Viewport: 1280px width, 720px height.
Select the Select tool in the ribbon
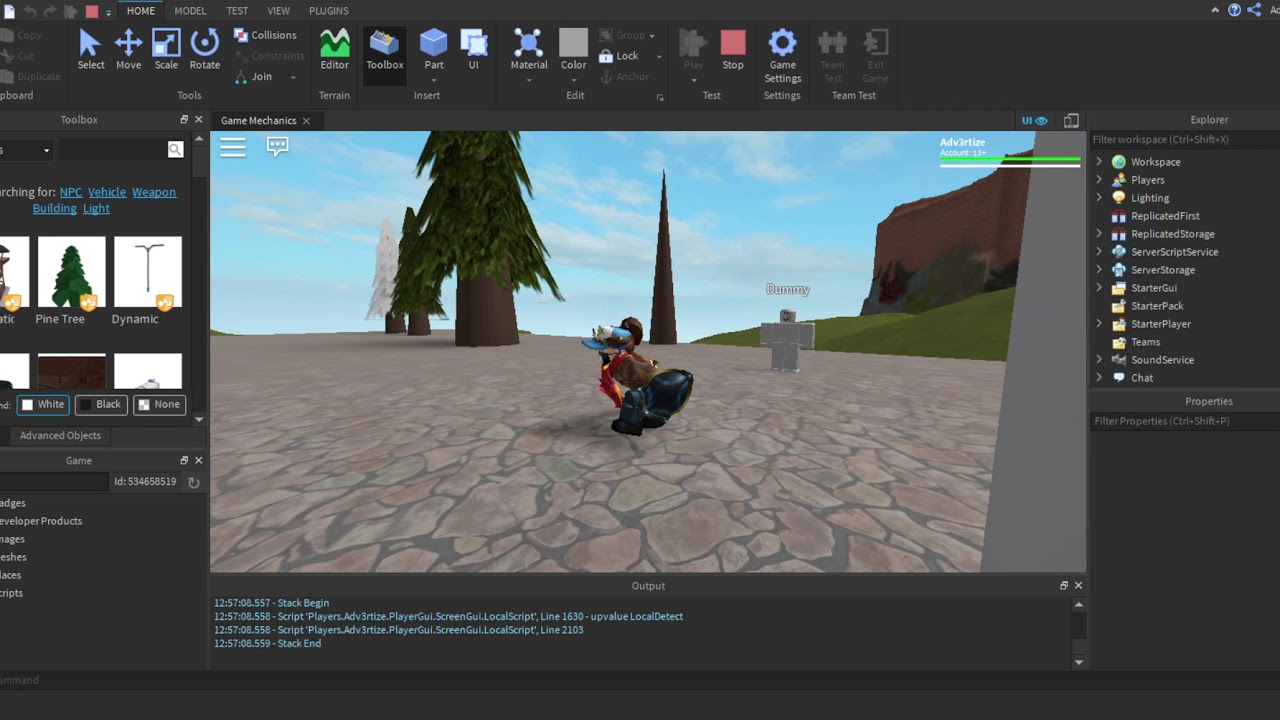click(x=90, y=50)
